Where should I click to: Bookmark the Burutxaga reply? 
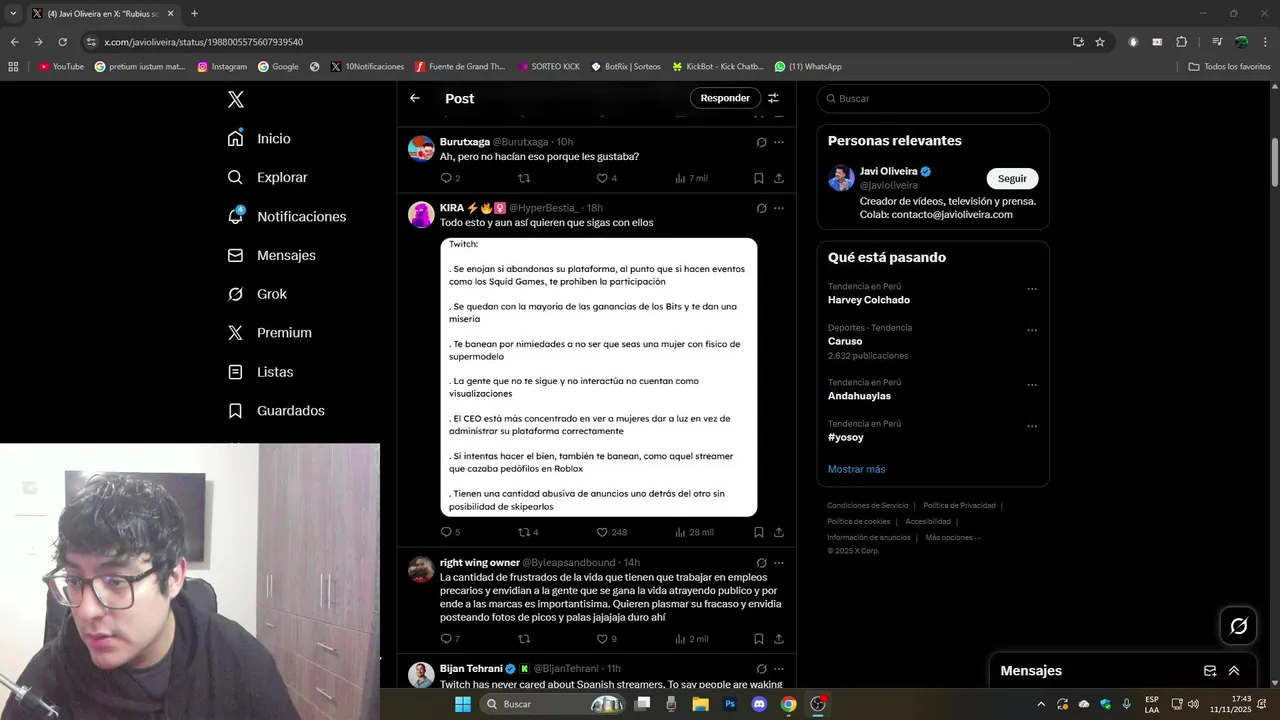759,178
